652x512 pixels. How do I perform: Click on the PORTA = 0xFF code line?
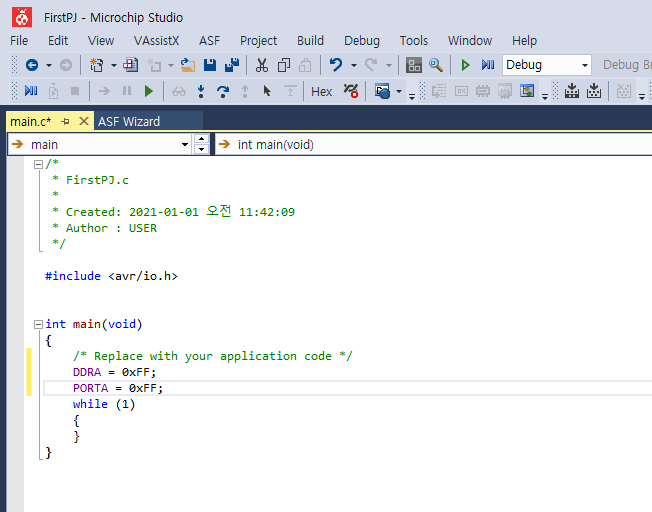pyautogui.click(x=117, y=388)
